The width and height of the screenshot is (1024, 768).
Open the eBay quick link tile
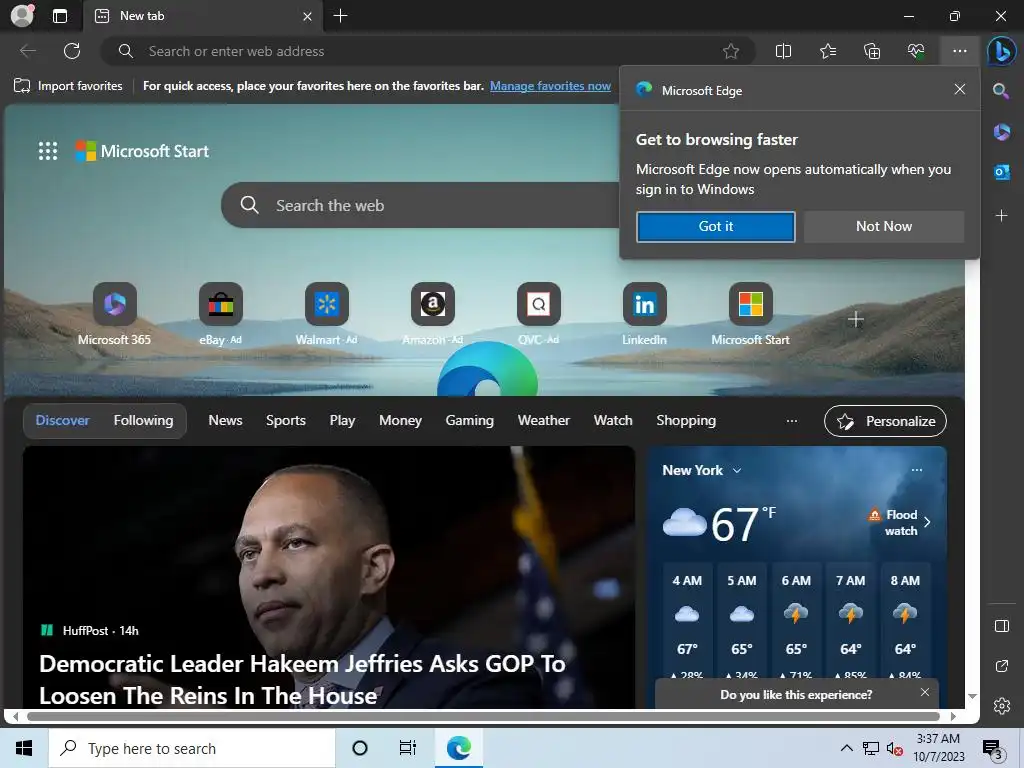[x=220, y=314]
